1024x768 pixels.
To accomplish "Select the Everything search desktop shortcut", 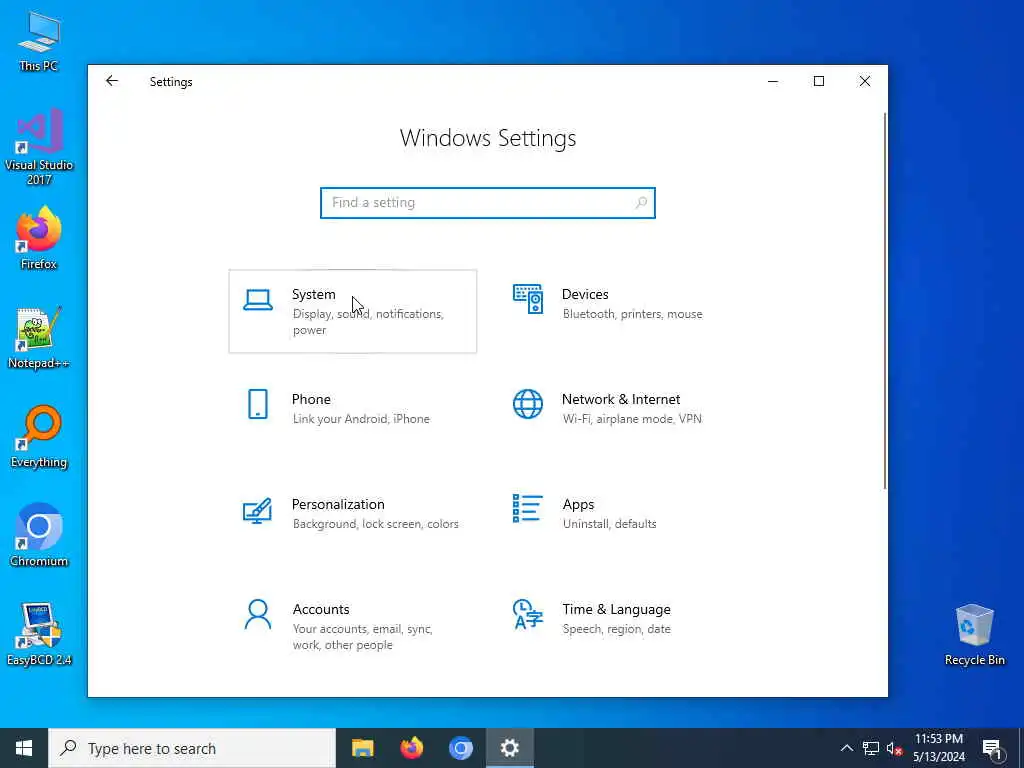I will 39,436.
